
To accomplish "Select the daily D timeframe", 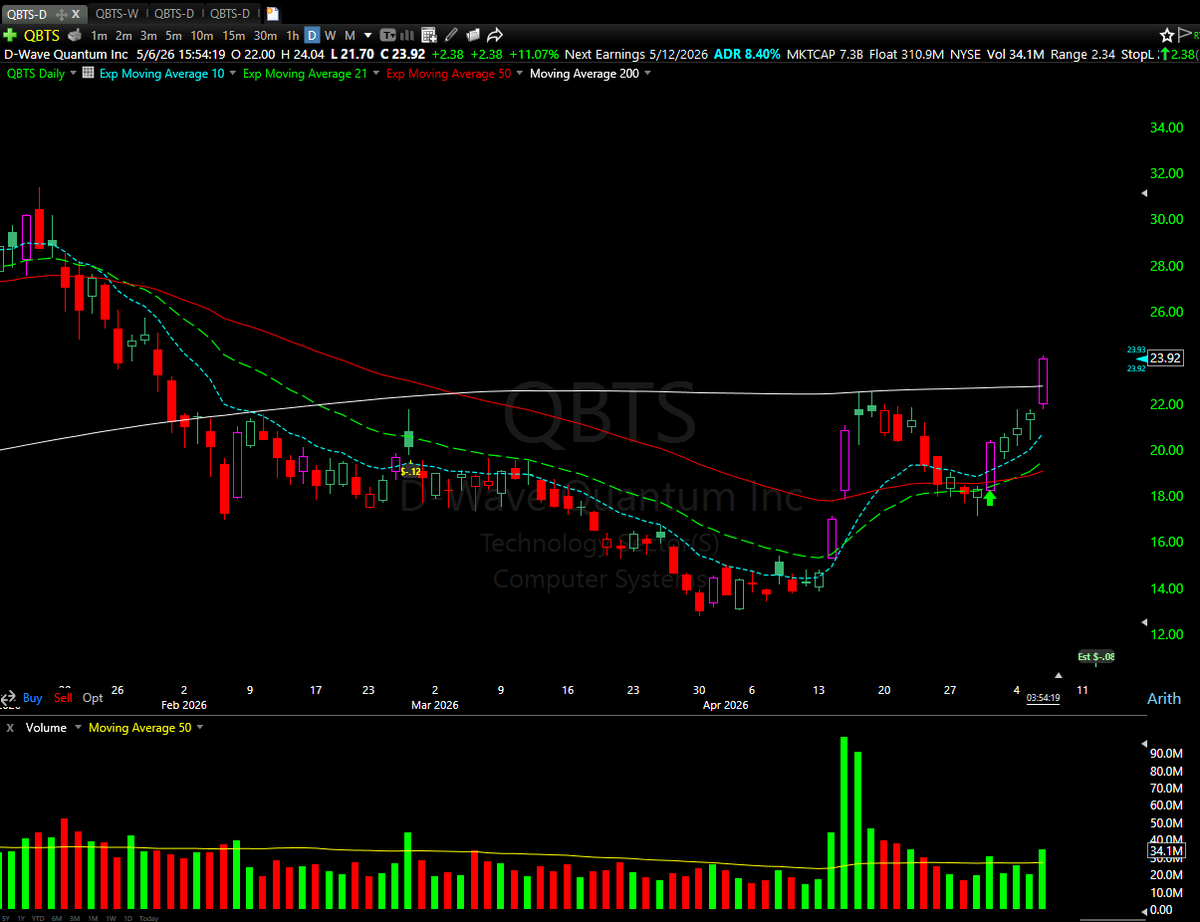I will 312,36.
